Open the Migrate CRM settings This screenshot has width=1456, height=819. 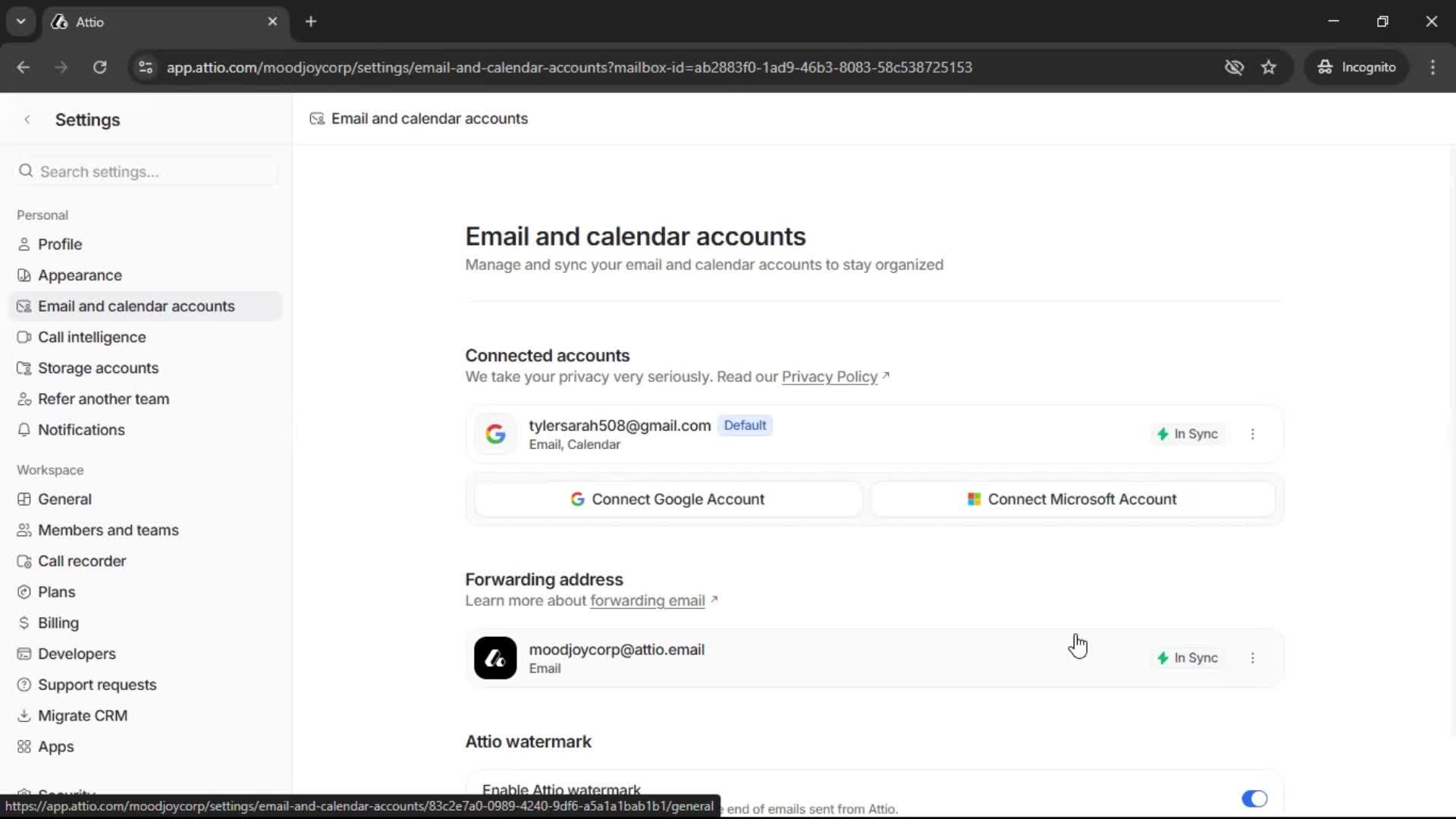tap(82, 715)
